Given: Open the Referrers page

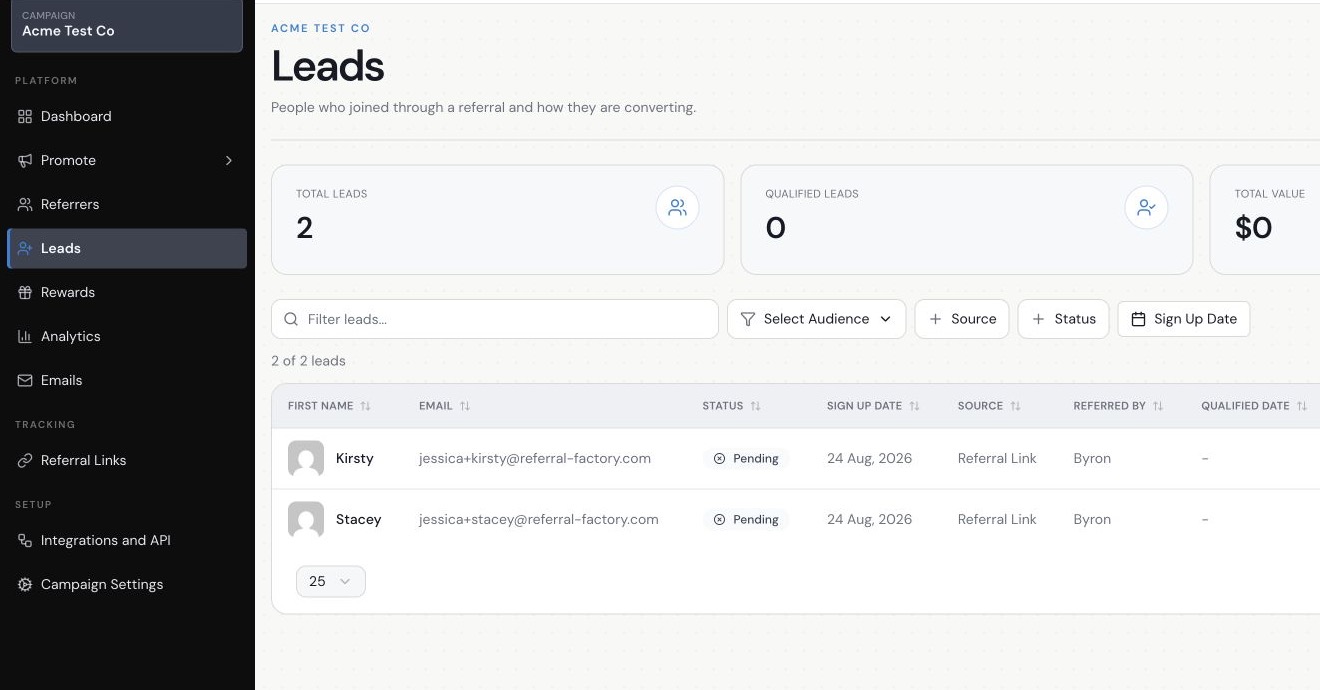Looking at the screenshot, I should coord(126,204).
